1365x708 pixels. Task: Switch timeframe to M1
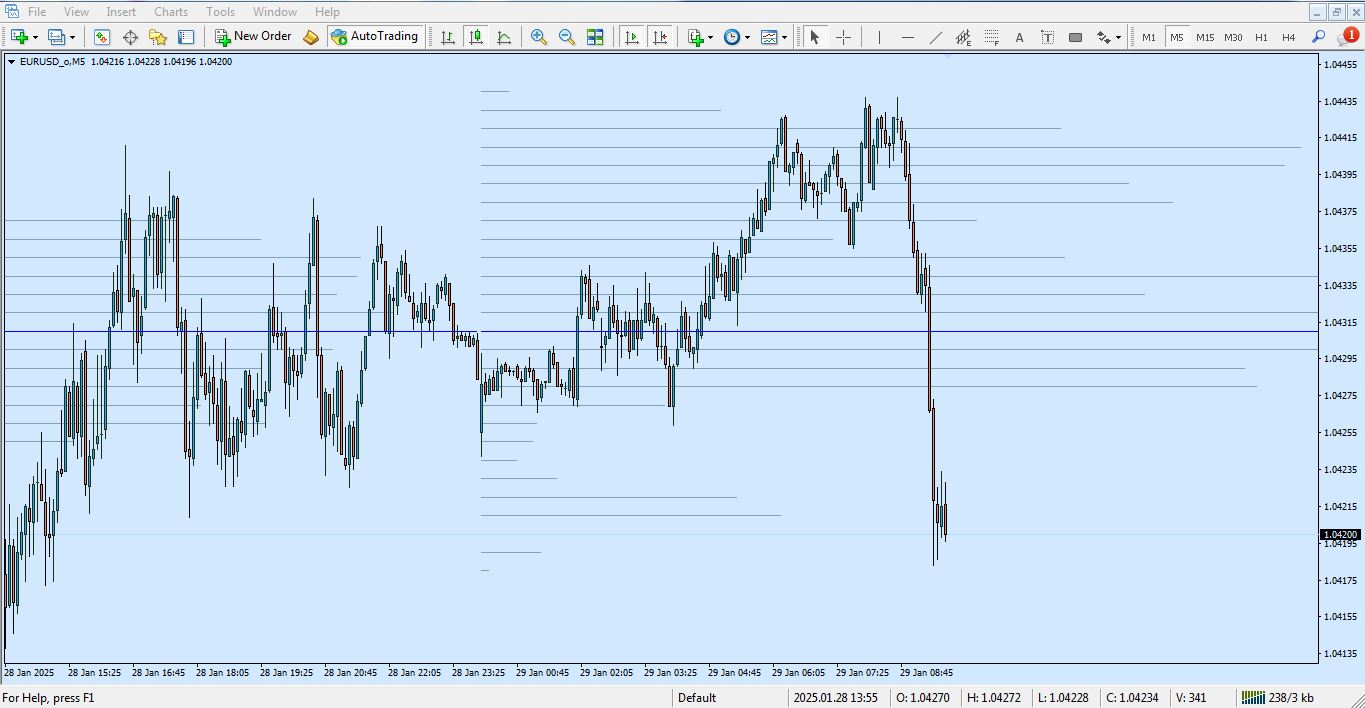point(1149,37)
